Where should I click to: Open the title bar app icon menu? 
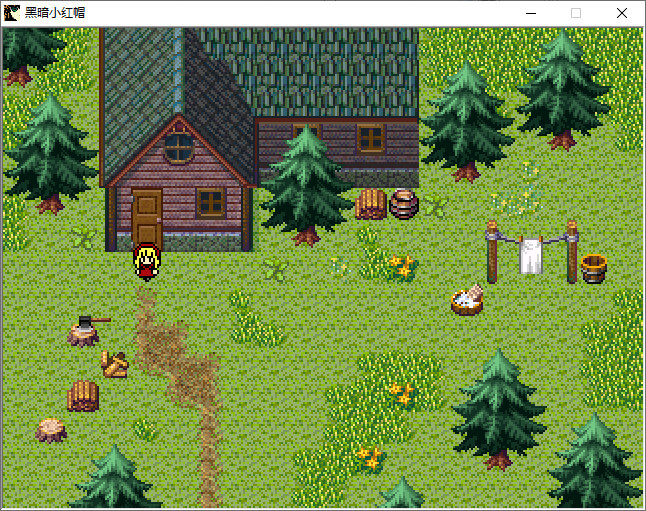click(x=12, y=13)
